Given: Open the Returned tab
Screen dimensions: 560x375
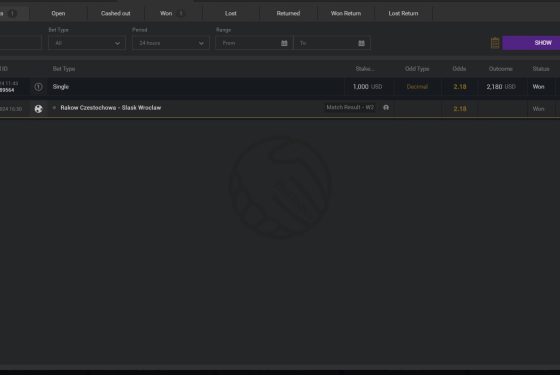Looking at the screenshot, I should pyautogui.click(x=288, y=14).
